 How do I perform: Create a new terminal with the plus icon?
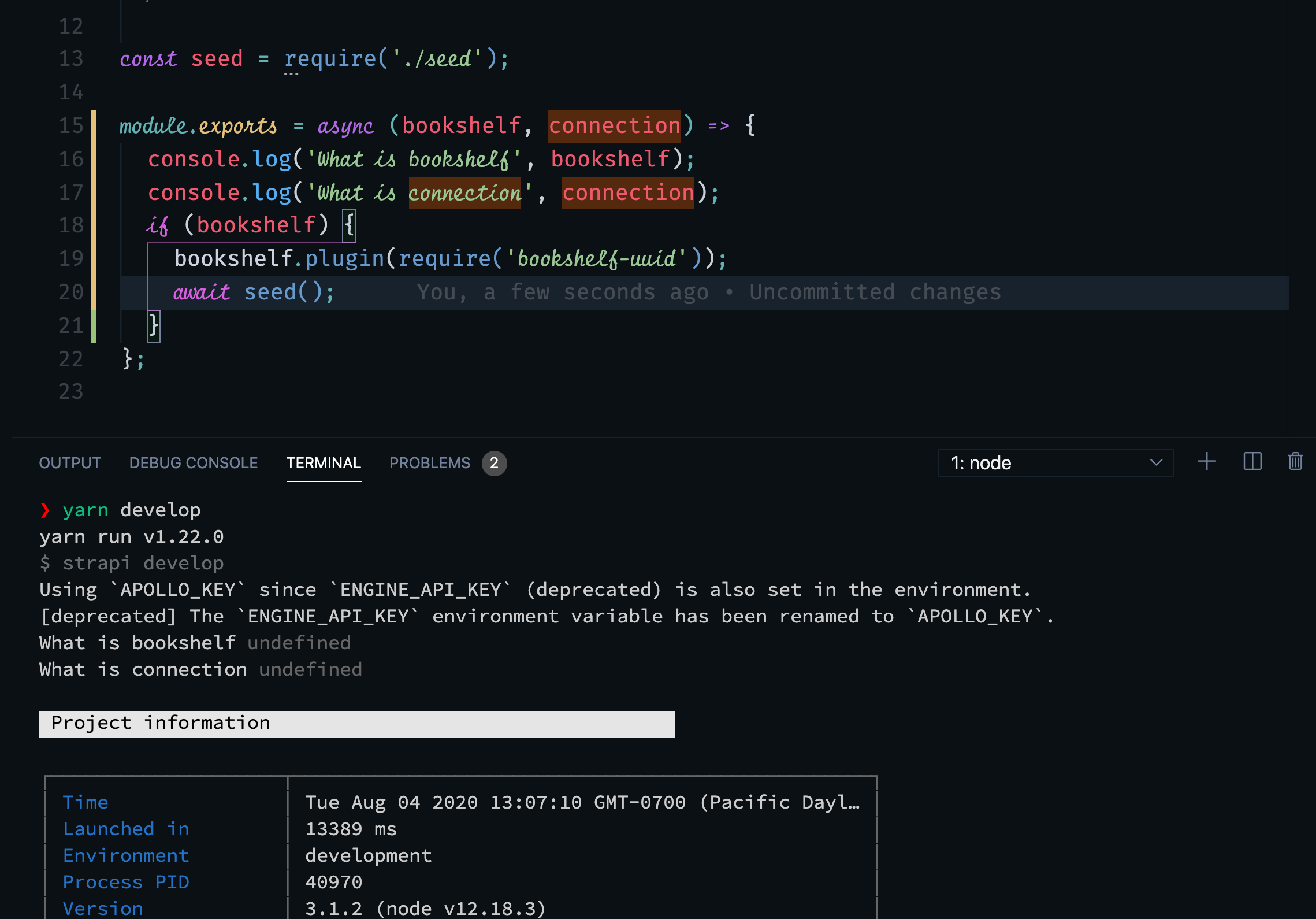pyautogui.click(x=1207, y=462)
